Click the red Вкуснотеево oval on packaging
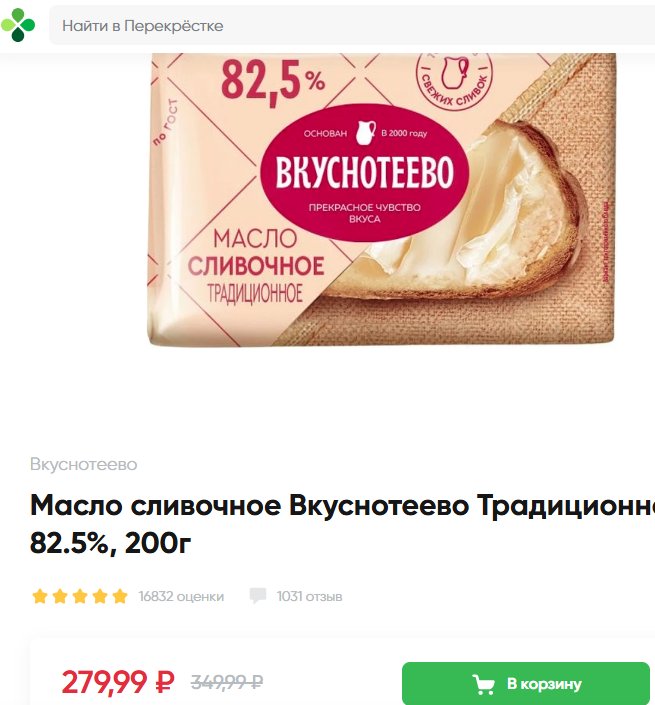Image resolution: width=655 pixels, height=705 pixels. point(365,173)
